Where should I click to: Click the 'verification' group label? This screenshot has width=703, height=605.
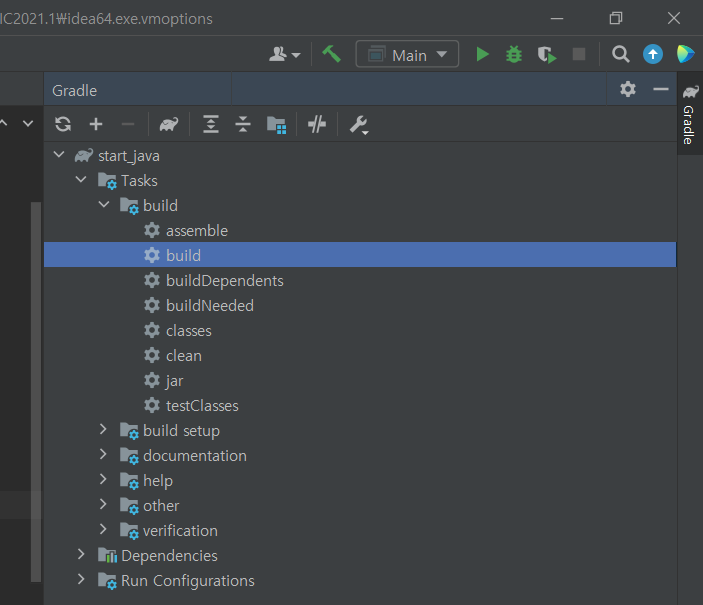point(180,531)
